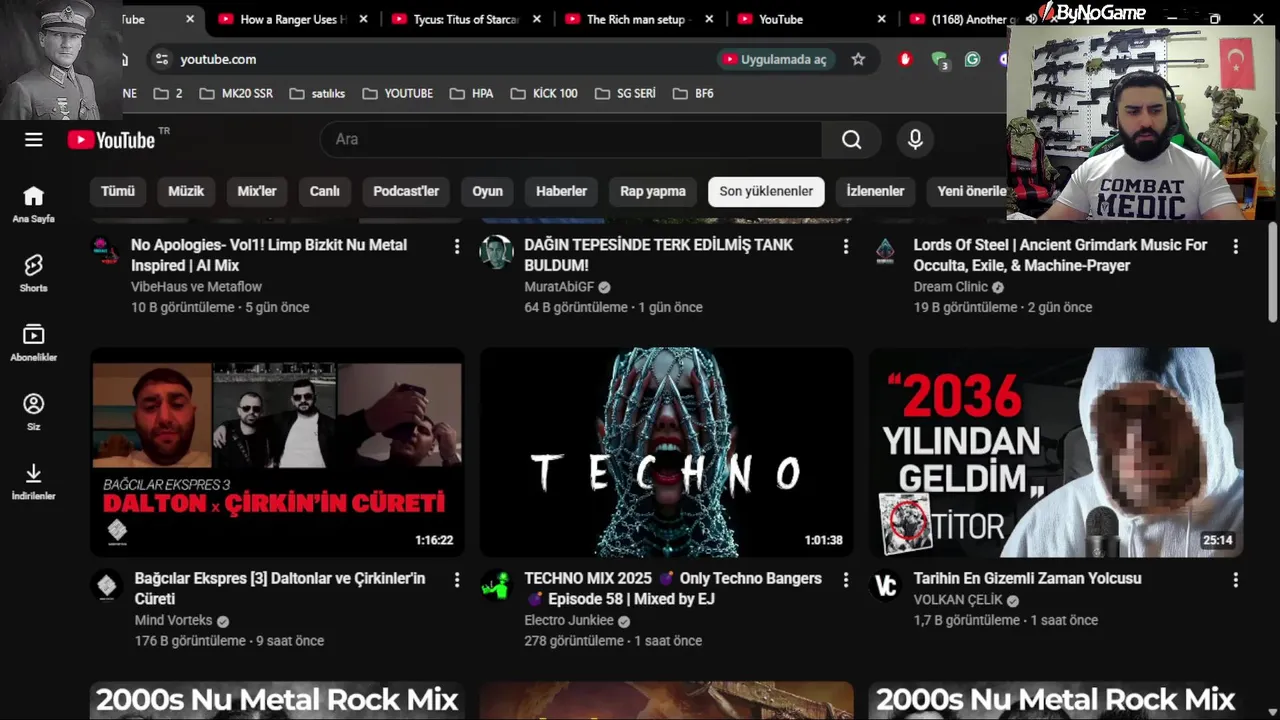1280x720 pixels.
Task: Select the Haberler filter chip
Action: point(561,191)
